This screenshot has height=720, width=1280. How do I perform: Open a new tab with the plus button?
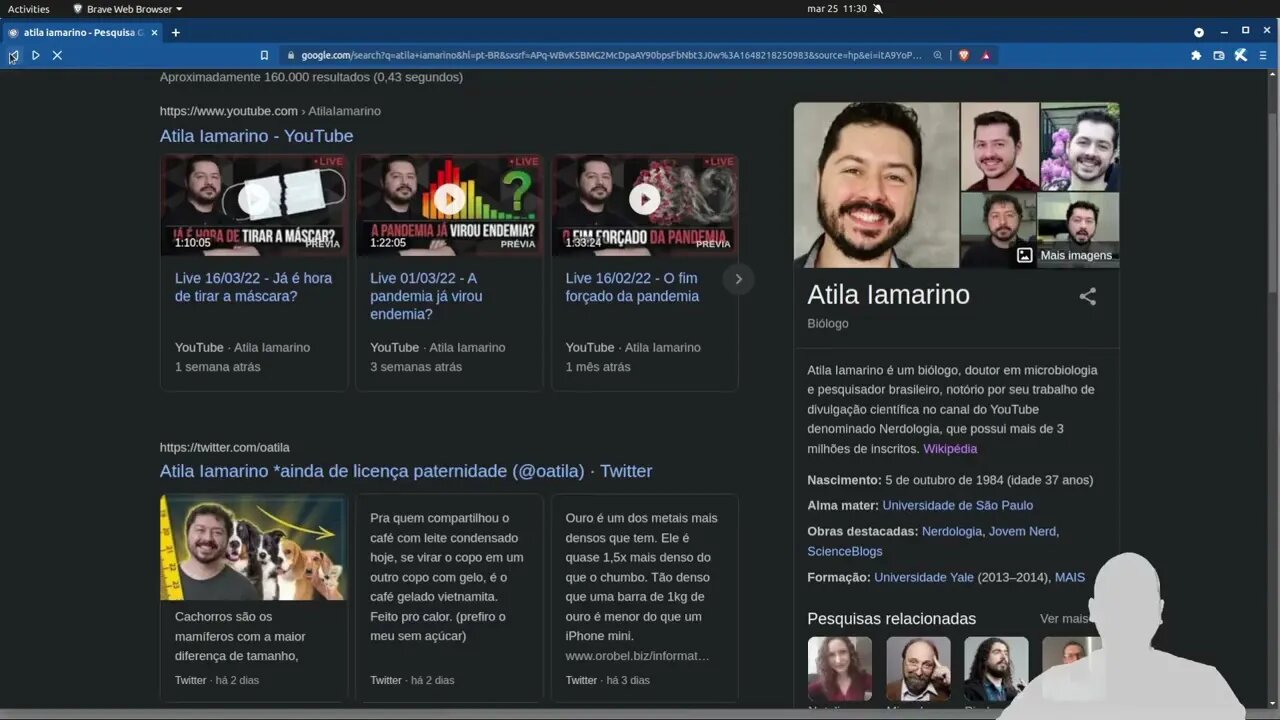[175, 32]
